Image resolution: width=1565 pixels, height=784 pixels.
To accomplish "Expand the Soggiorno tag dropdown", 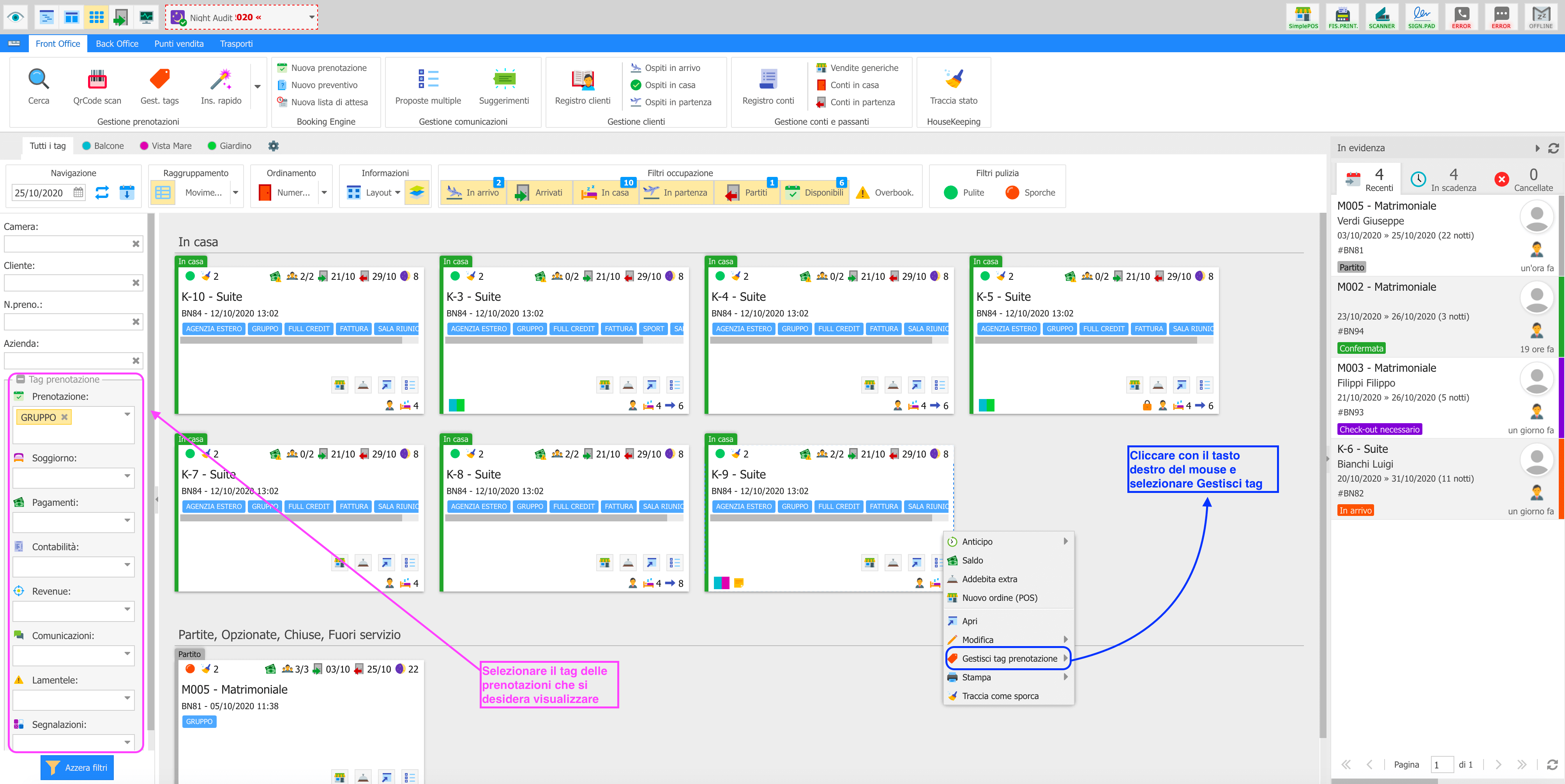I will 127,476.
